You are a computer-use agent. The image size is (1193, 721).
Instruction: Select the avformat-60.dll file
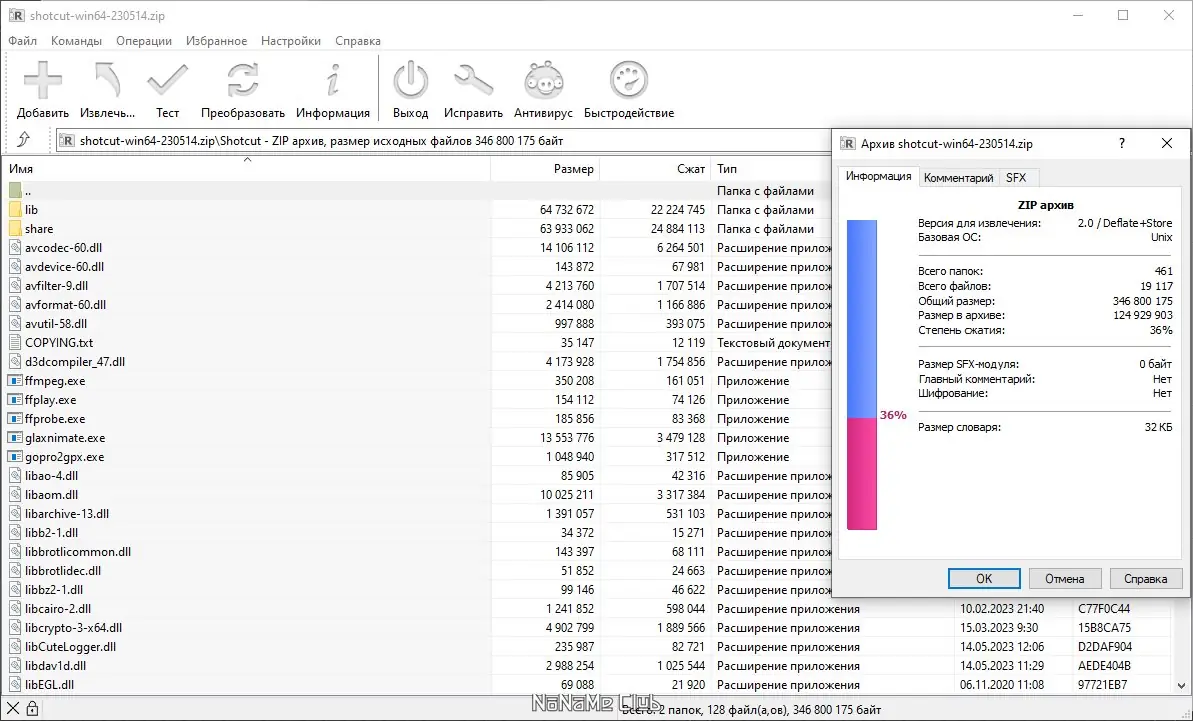pos(65,305)
